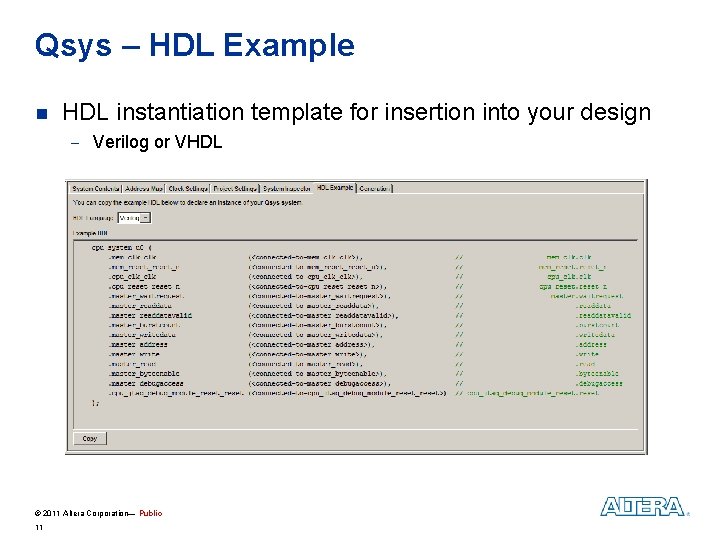The width and height of the screenshot is (720, 540).
Task: Click the .master_address port line
Action: click(138, 344)
